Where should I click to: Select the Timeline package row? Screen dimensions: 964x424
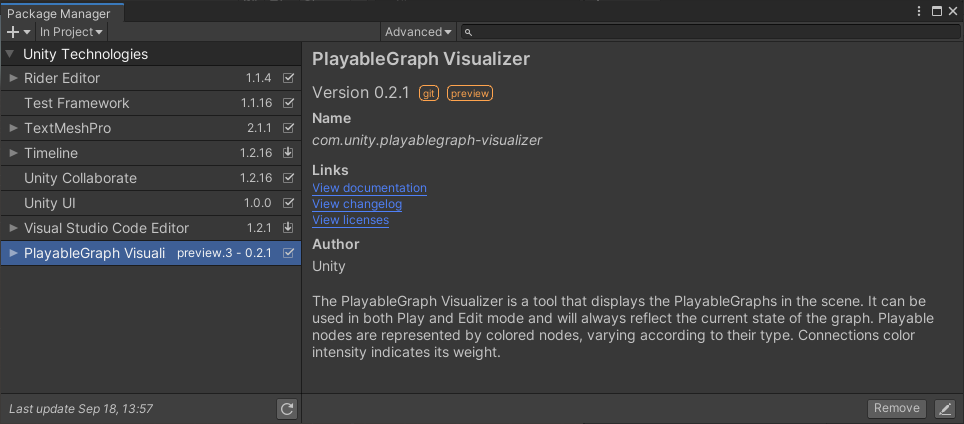[151, 153]
